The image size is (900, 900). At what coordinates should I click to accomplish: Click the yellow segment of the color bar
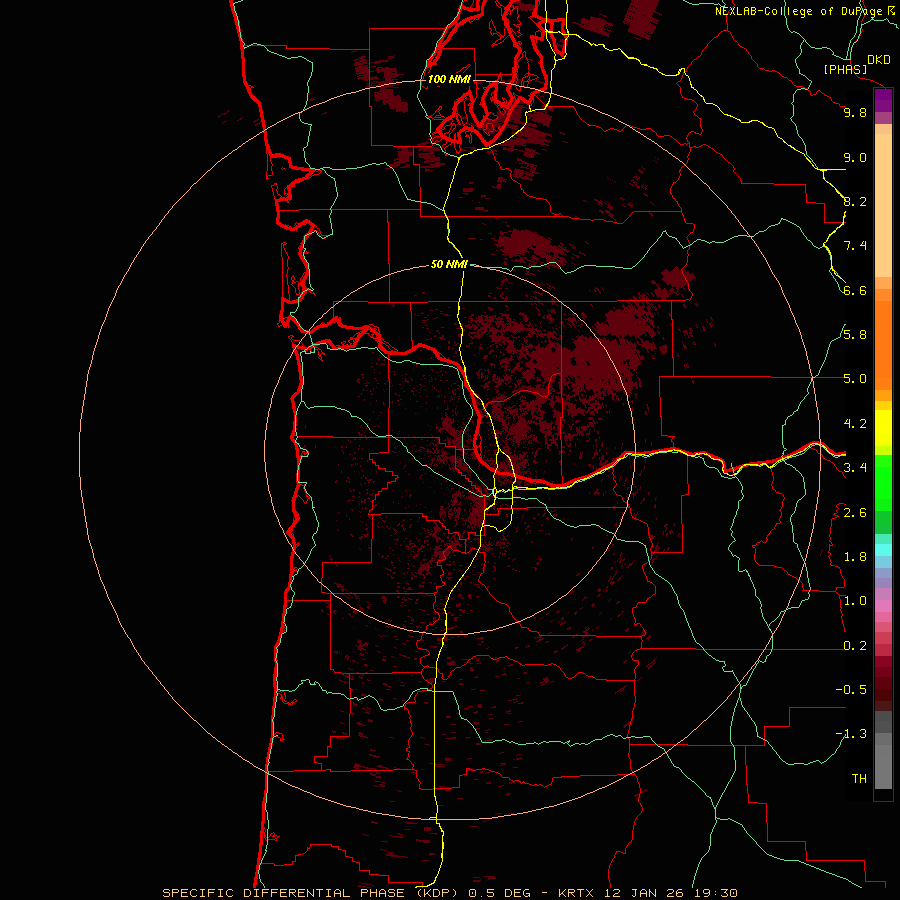(883, 428)
